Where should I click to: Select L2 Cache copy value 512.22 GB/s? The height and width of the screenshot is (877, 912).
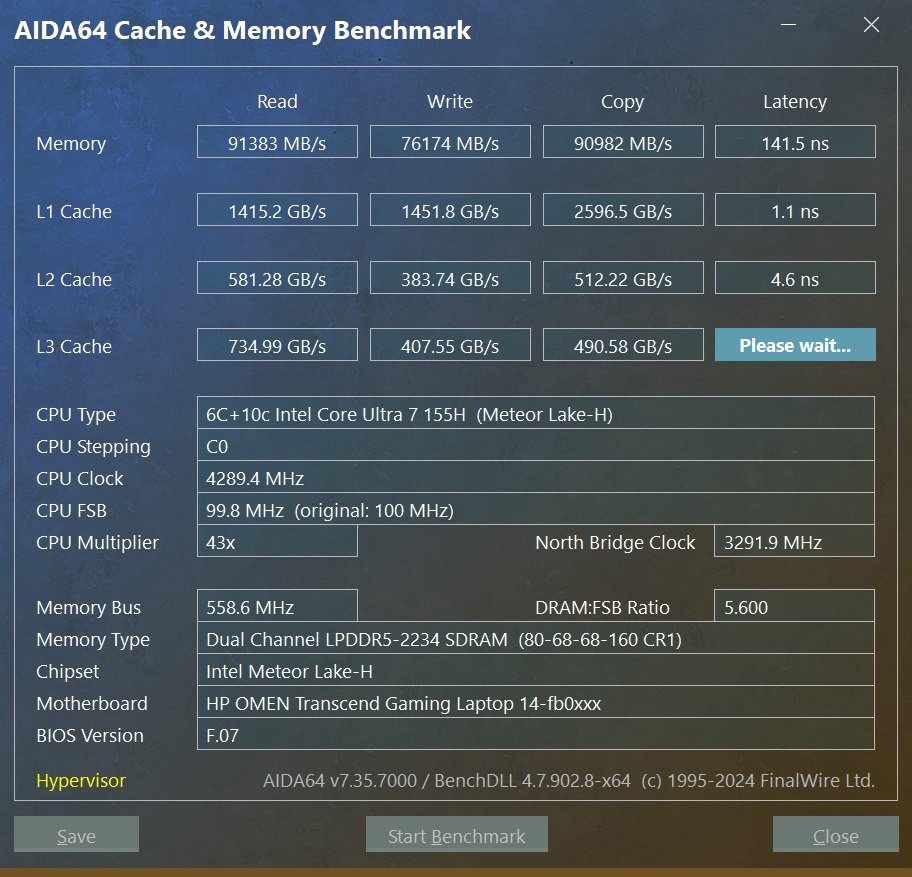point(623,277)
